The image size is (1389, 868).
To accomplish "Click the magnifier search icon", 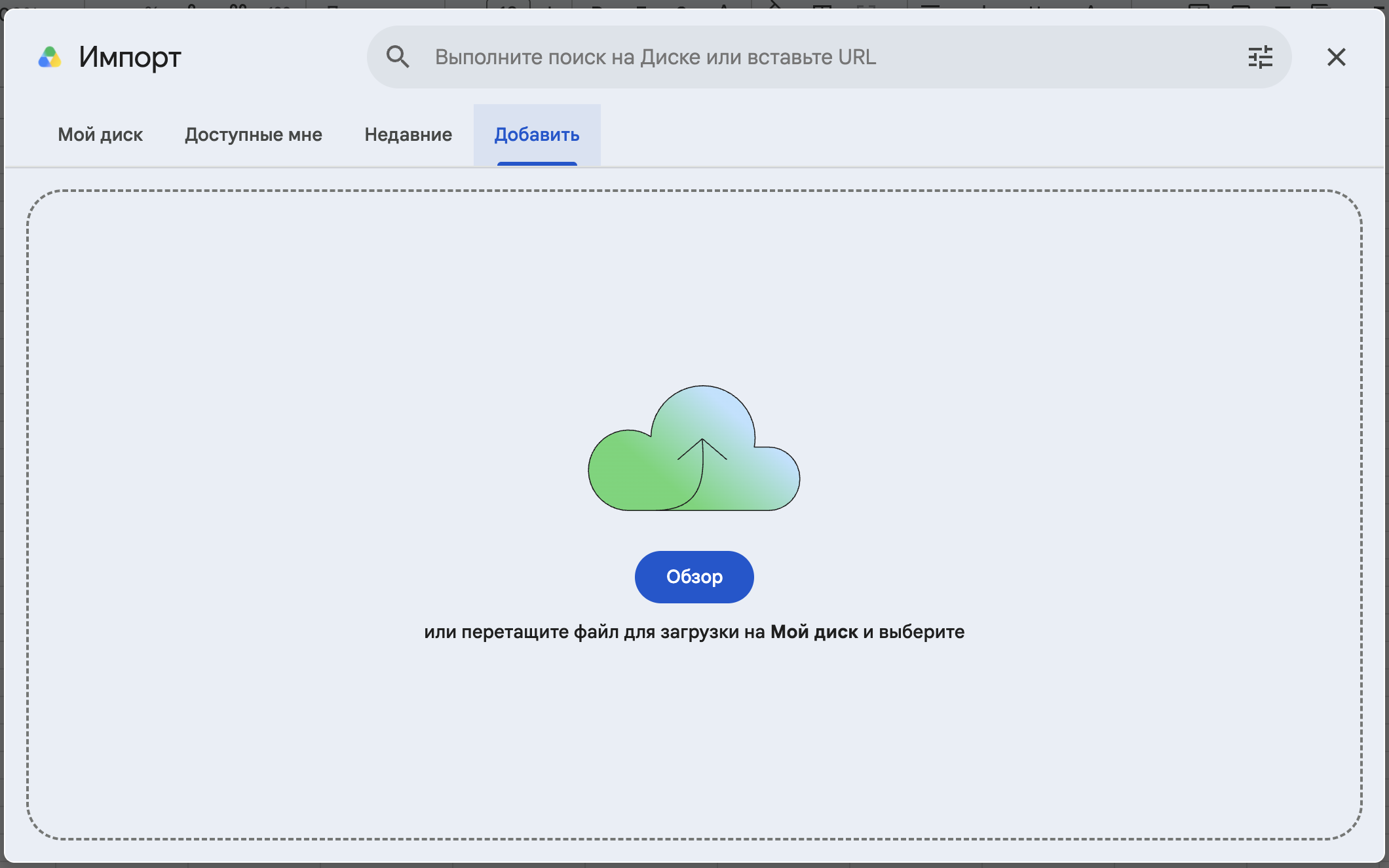I will pyautogui.click(x=398, y=57).
